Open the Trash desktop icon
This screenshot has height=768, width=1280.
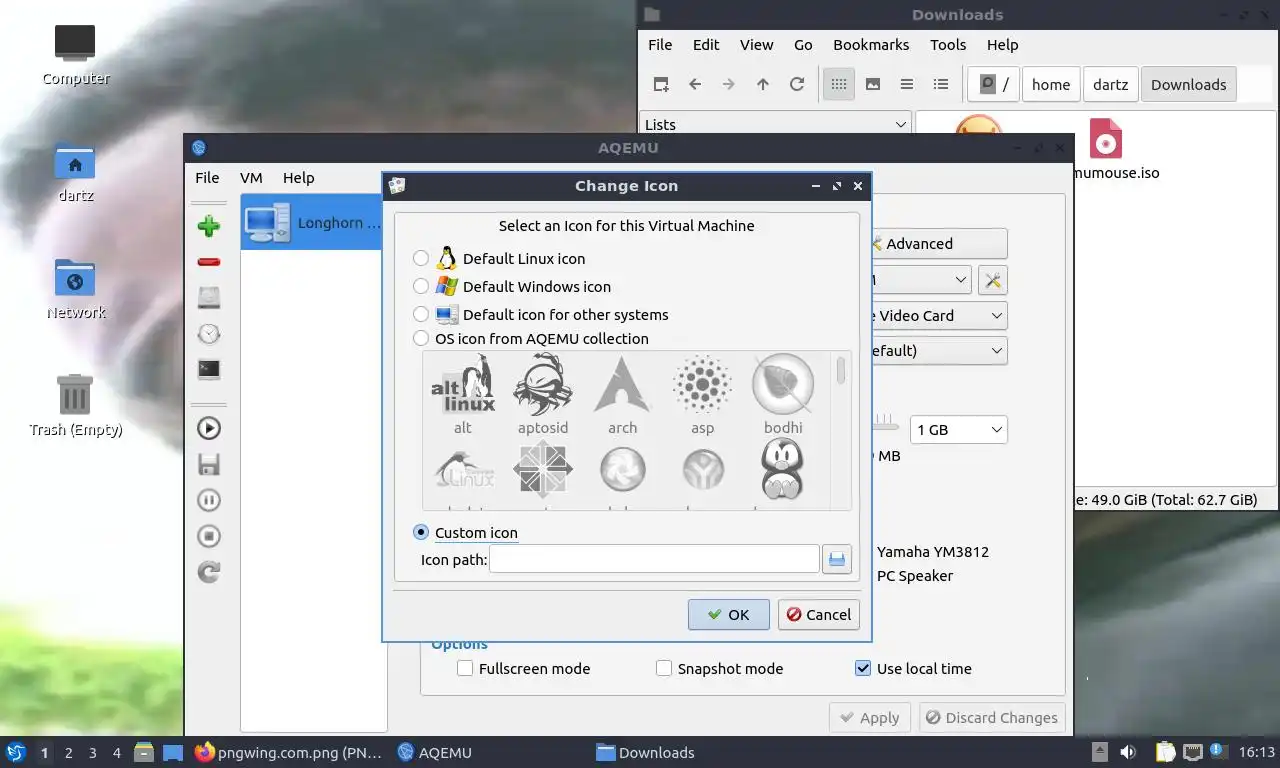coord(75,406)
